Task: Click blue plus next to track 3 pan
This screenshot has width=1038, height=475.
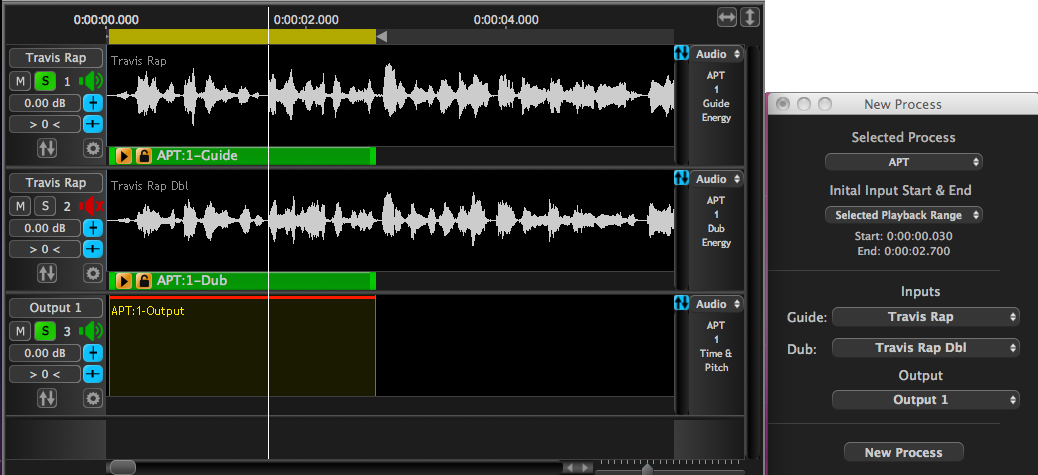Action: click(93, 374)
